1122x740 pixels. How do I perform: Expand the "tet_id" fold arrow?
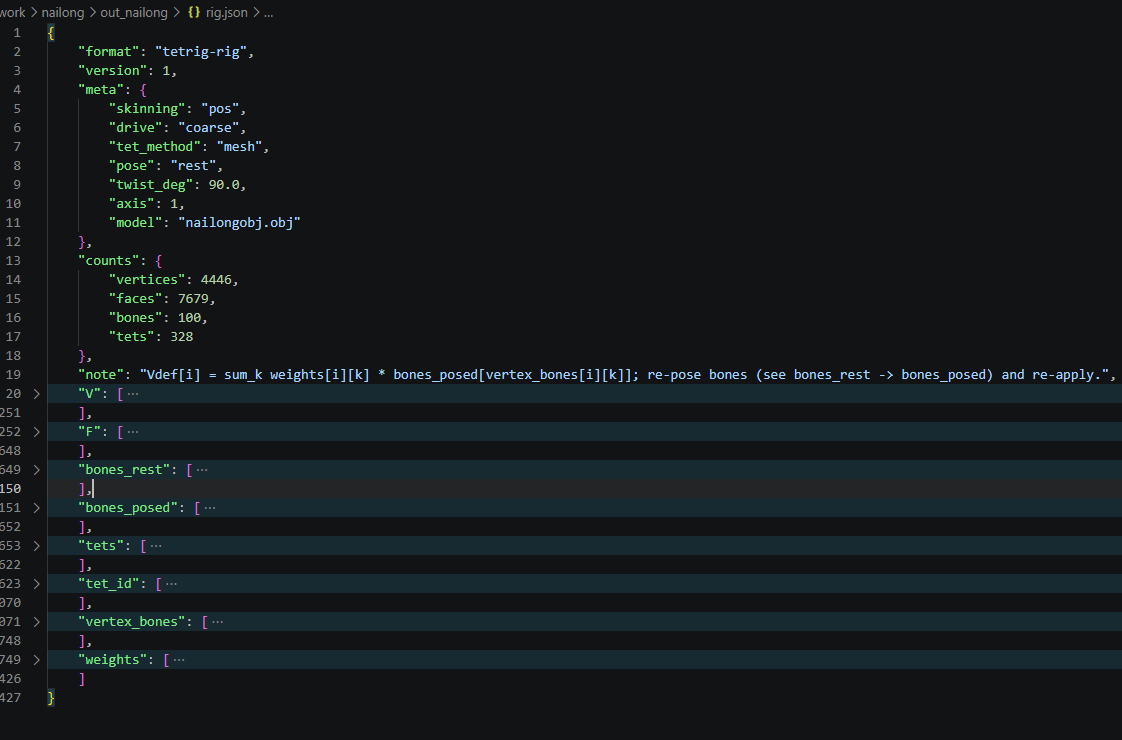pos(36,584)
